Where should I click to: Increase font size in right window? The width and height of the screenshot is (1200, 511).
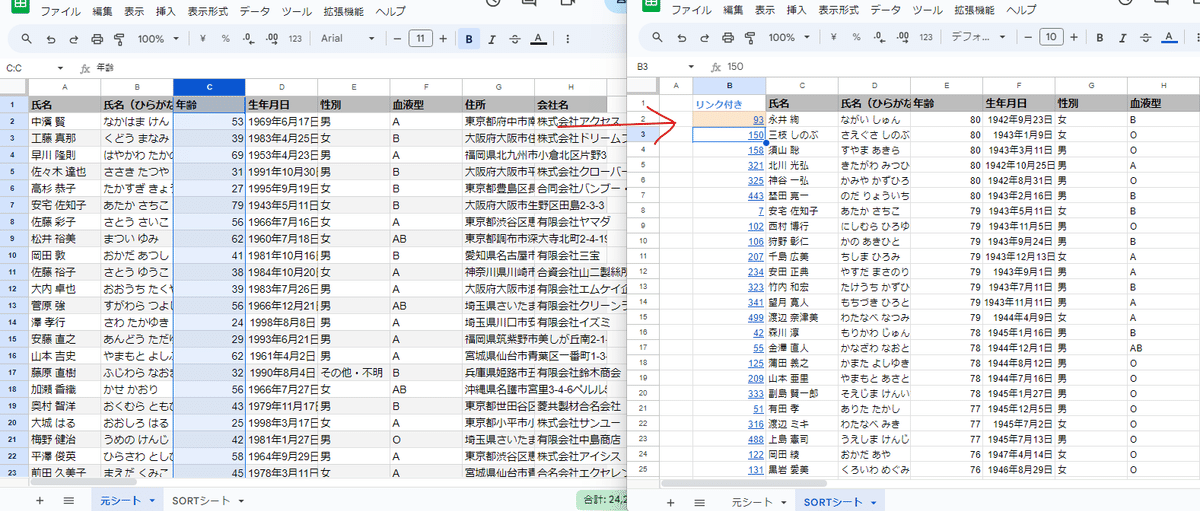[1076, 37]
